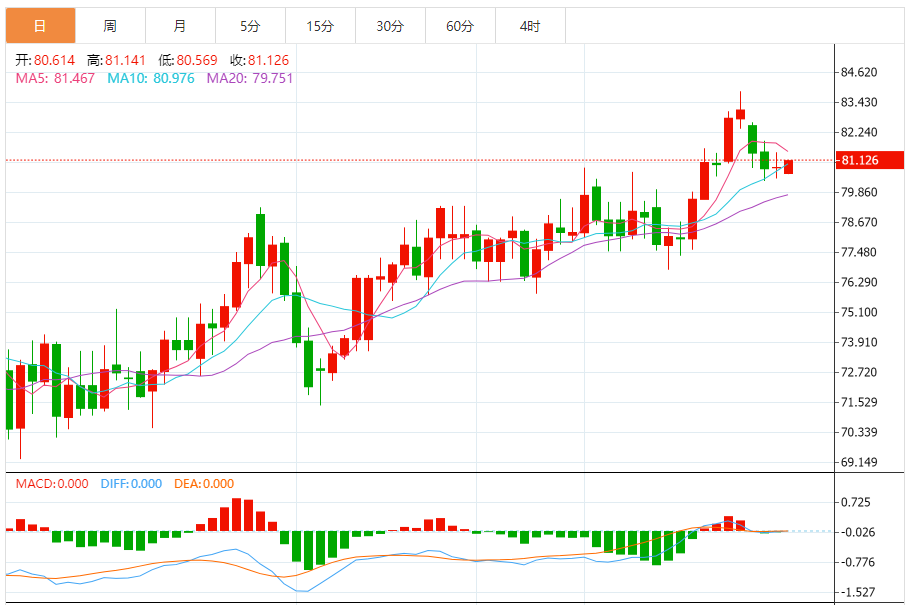Click the DIFF:0.000 label

(x=131, y=483)
